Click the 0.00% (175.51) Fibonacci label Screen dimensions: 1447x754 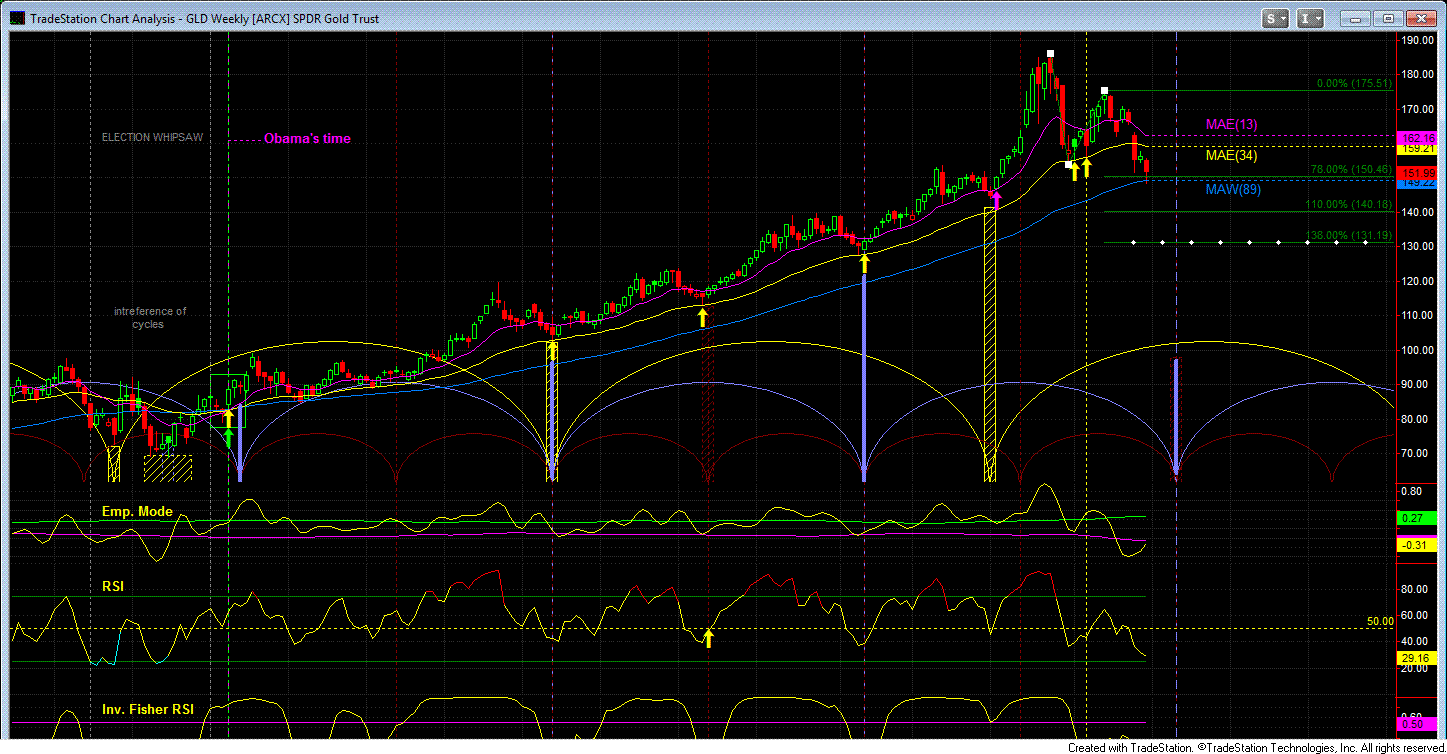pos(1355,84)
